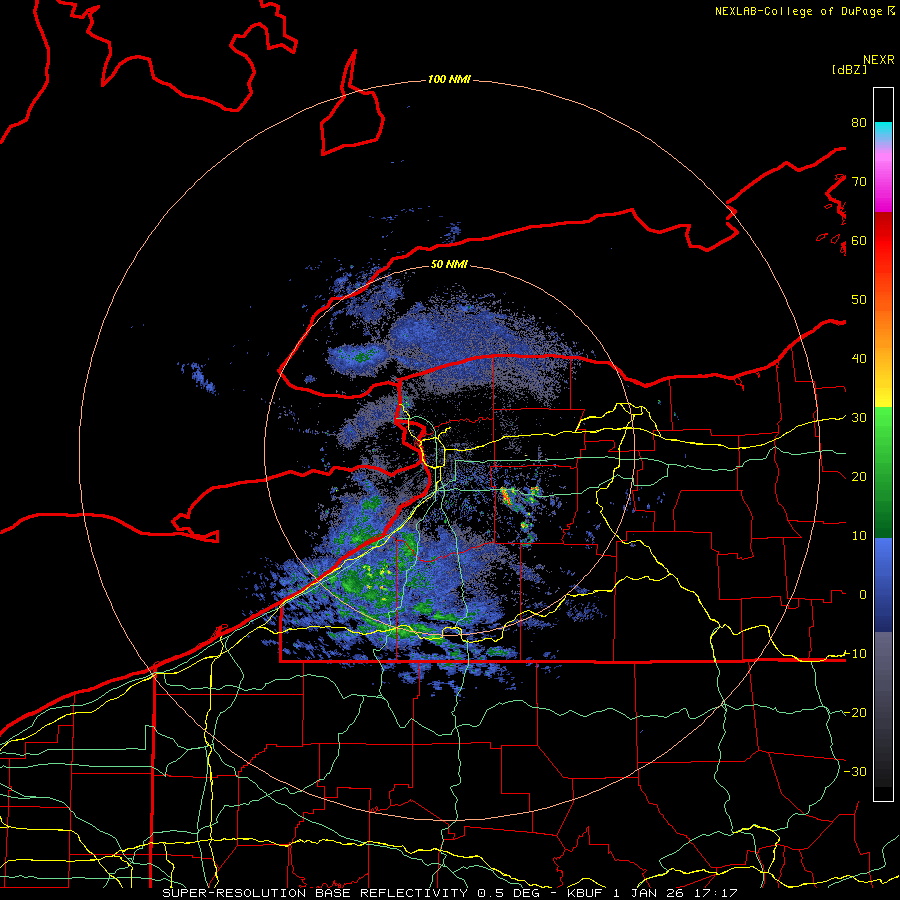The width and height of the screenshot is (900, 900).
Task: Click the 80 value on dBZ scale
Action: [859, 122]
